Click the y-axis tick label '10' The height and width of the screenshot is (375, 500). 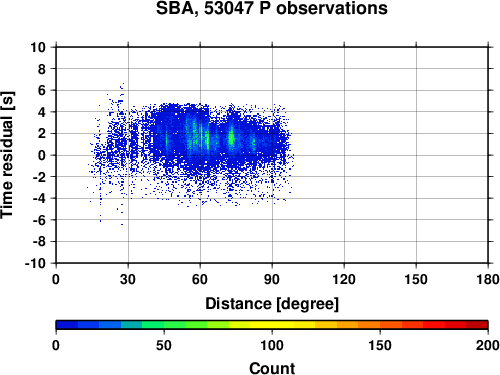pyautogui.click(x=38, y=47)
